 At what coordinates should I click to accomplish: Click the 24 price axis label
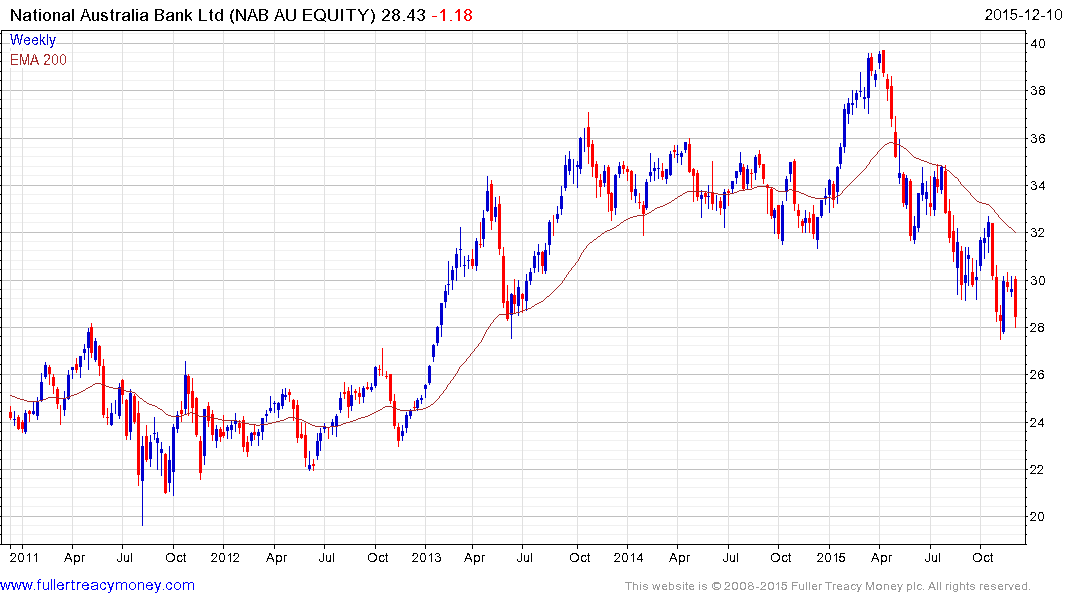pos(1038,422)
